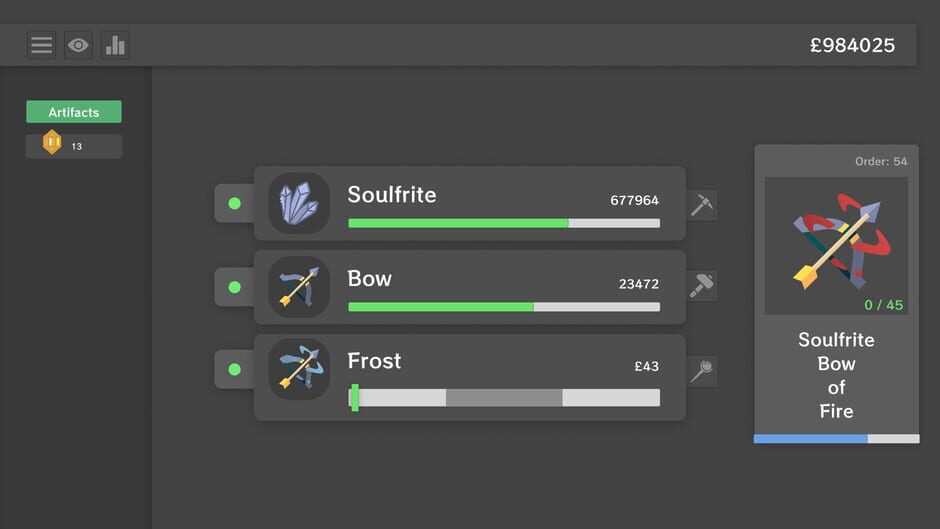
Task: Select the Bow crafting icon
Action: 299,287
